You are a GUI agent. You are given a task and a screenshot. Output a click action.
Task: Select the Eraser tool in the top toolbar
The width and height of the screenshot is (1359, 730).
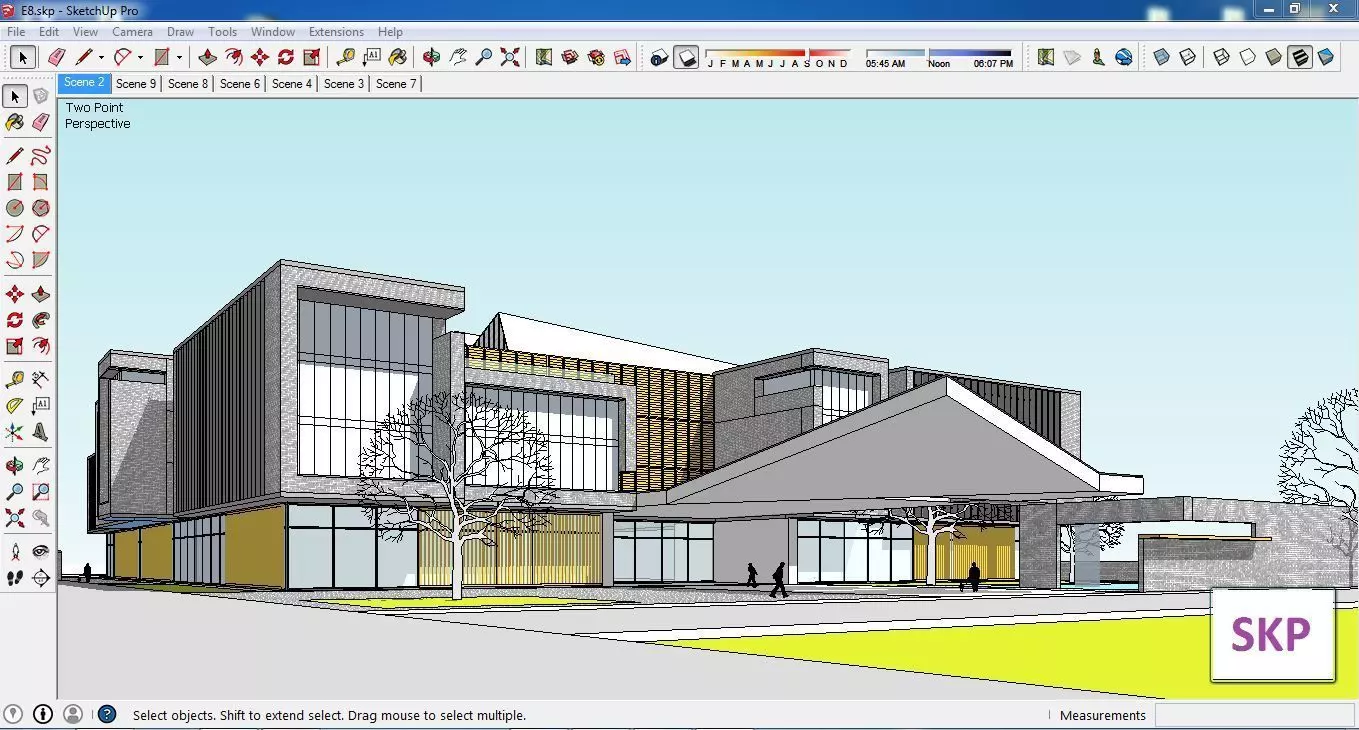(57, 57)
